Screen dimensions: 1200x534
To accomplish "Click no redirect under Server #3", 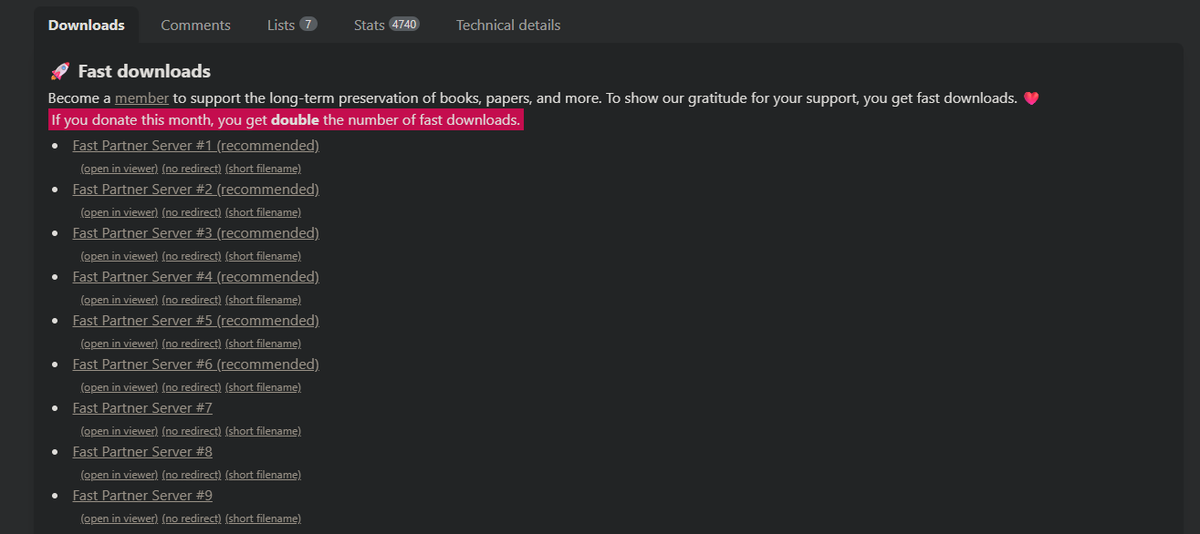I will pos(191,256).
